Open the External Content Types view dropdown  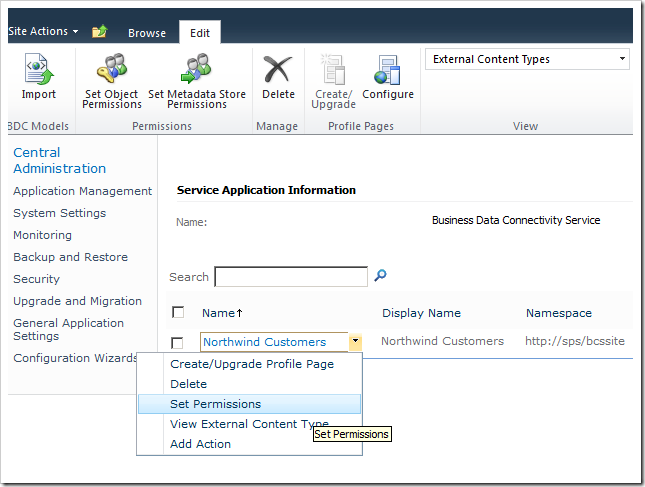coord(527,59)
